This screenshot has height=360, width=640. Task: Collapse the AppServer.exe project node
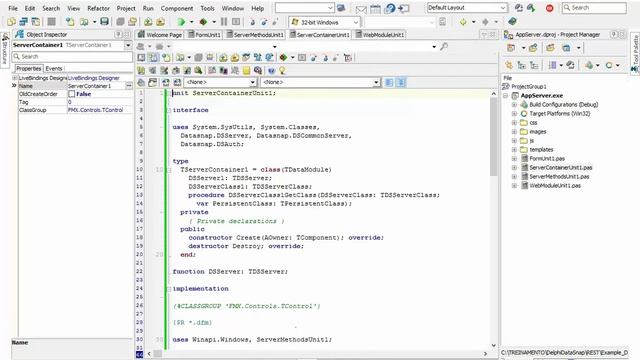[505, 96]
